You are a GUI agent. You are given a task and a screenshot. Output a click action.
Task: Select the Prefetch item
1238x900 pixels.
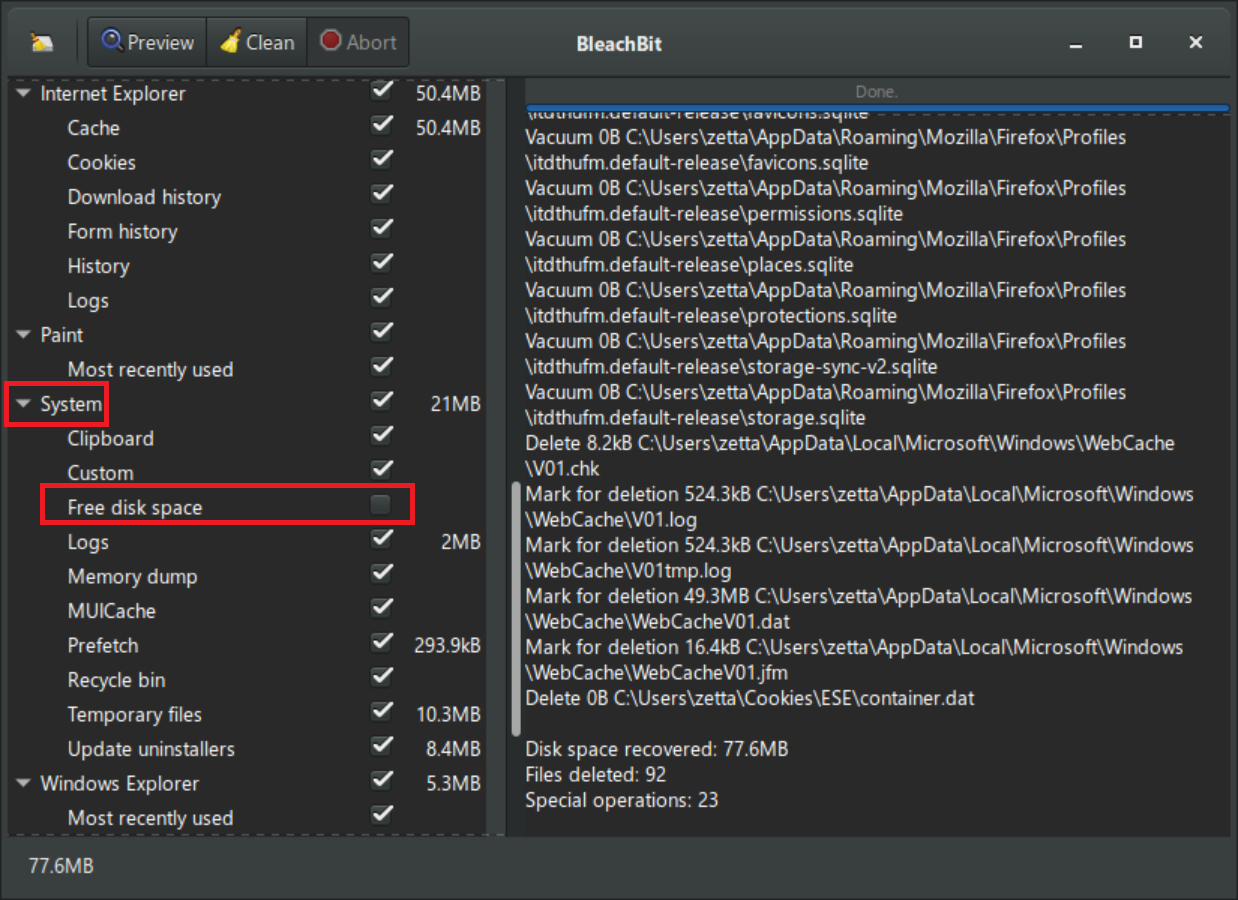(x=103, y=646)
